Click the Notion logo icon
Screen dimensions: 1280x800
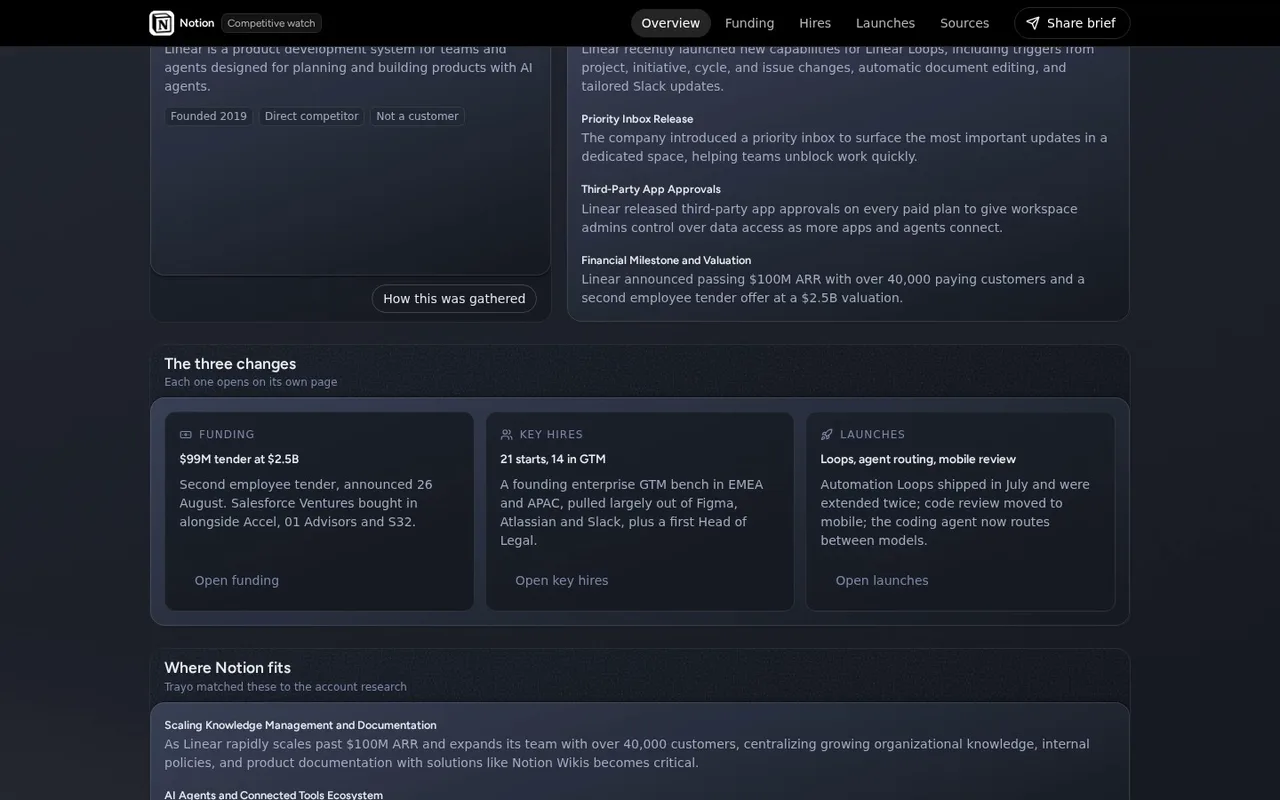161,23
